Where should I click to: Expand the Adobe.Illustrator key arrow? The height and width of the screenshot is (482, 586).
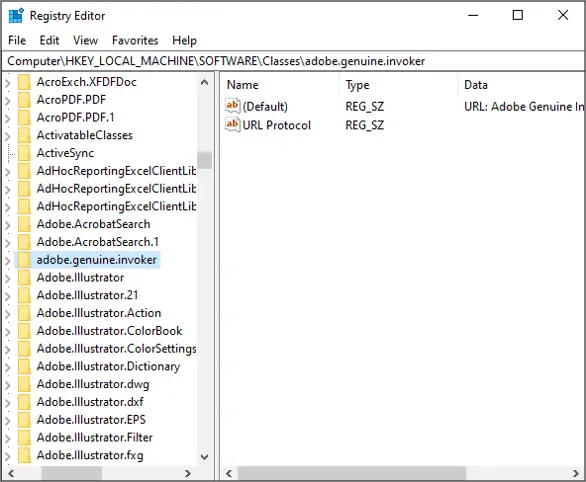(8, 278)
